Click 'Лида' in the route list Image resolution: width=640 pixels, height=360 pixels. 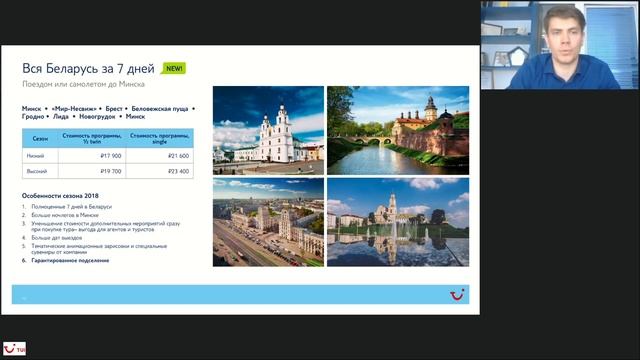[61, 116]
